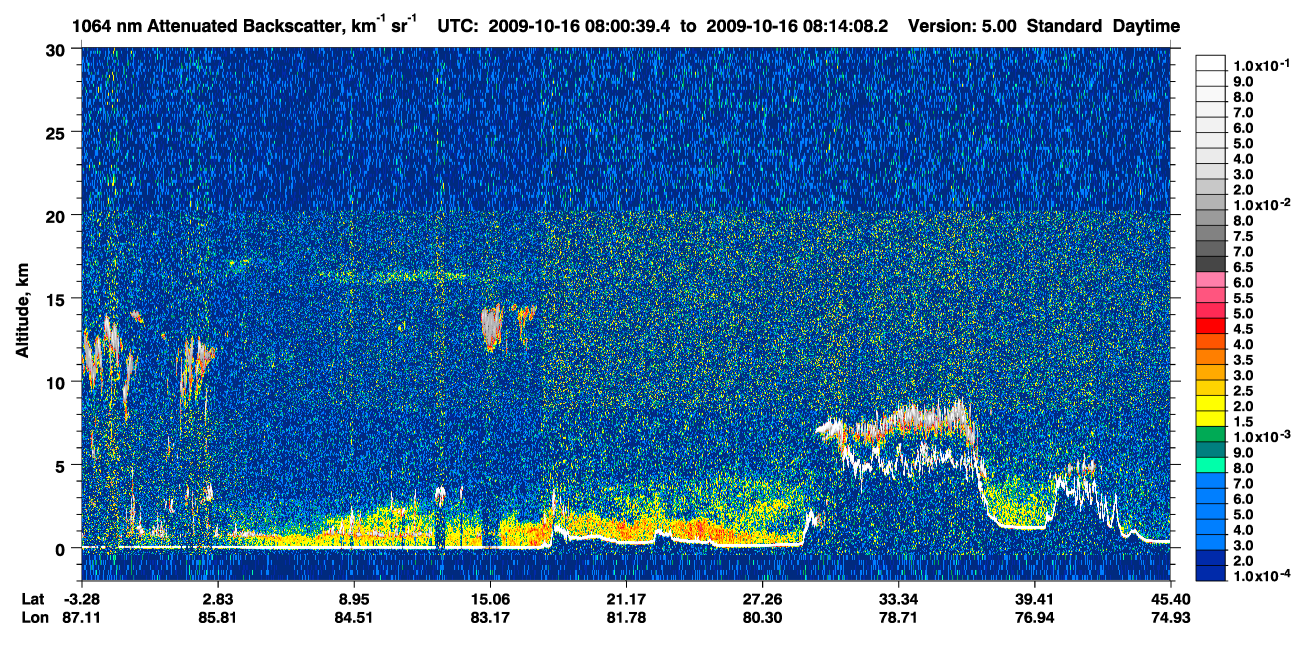The image size is (1300, 667).
Task: Click longitude value '84.51'
Action: click(x=353, y=617)
